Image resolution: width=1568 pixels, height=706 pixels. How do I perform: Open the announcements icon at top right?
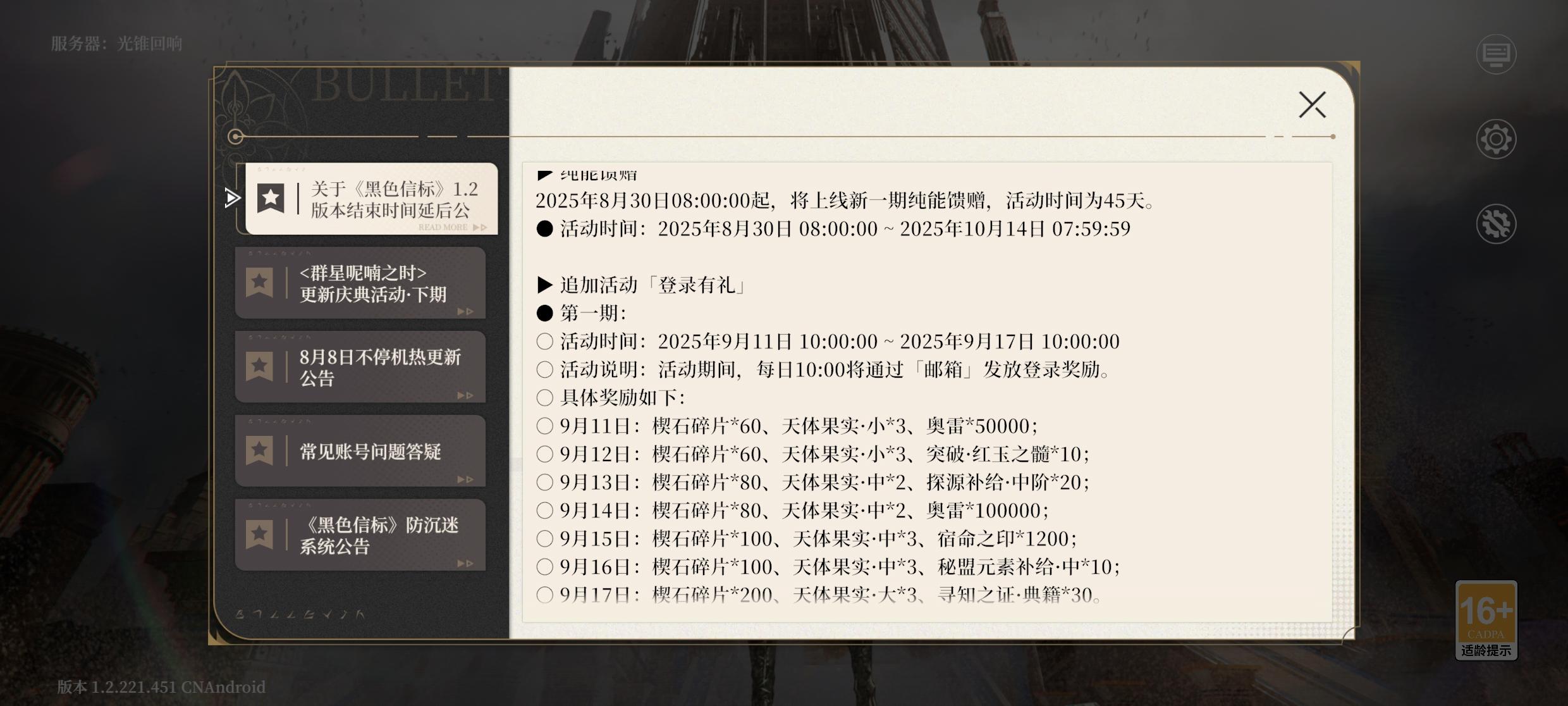1496,54
